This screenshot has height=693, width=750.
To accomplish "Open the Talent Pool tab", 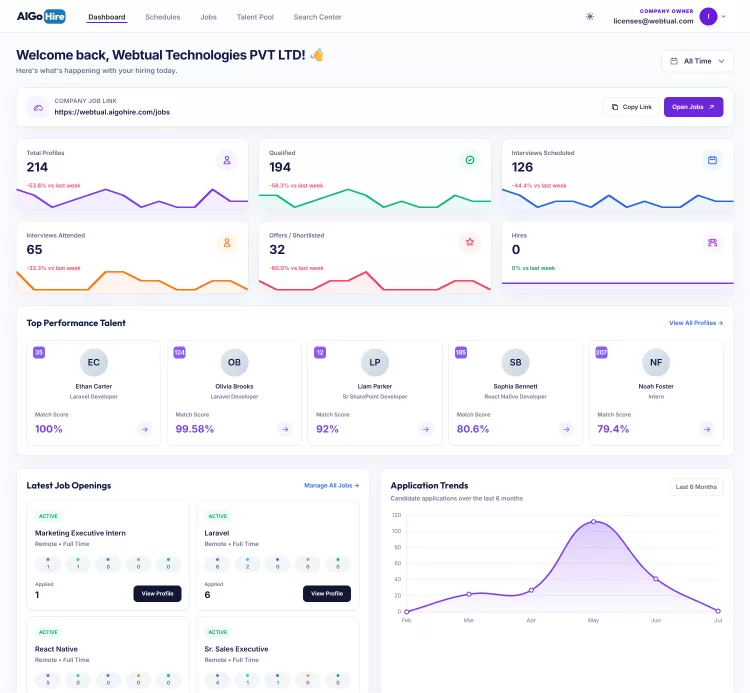I will tap(255, 17).
